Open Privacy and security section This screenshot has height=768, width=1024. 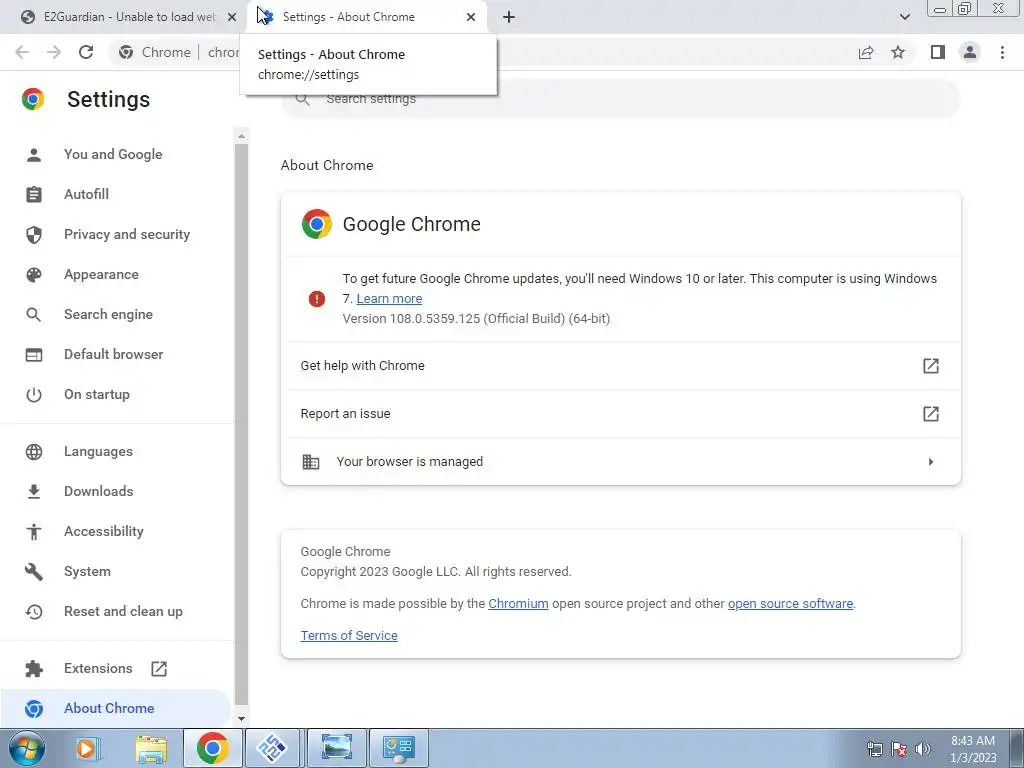coord(127,234)
